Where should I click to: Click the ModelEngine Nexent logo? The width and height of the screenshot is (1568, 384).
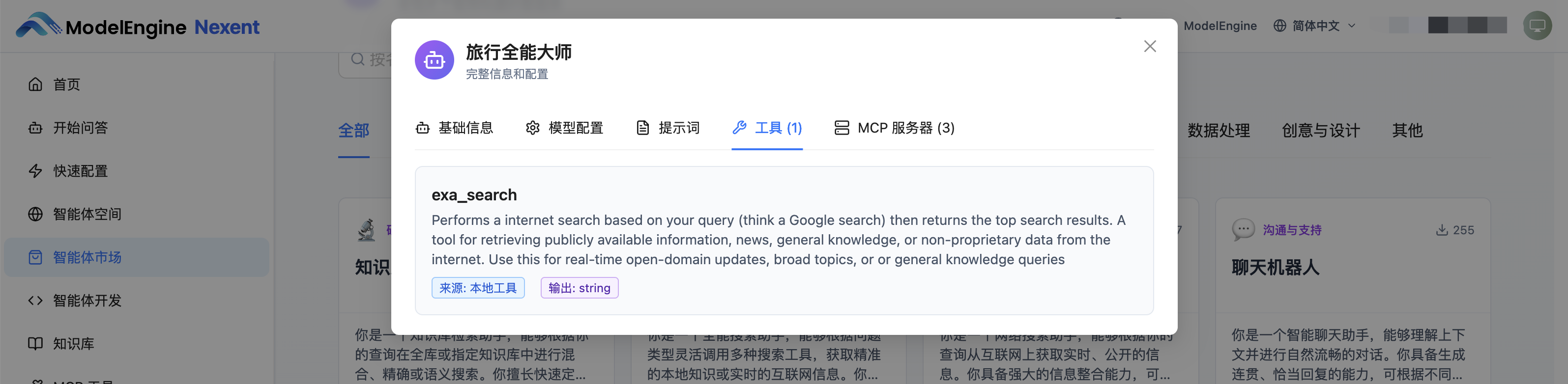point(138,26)
